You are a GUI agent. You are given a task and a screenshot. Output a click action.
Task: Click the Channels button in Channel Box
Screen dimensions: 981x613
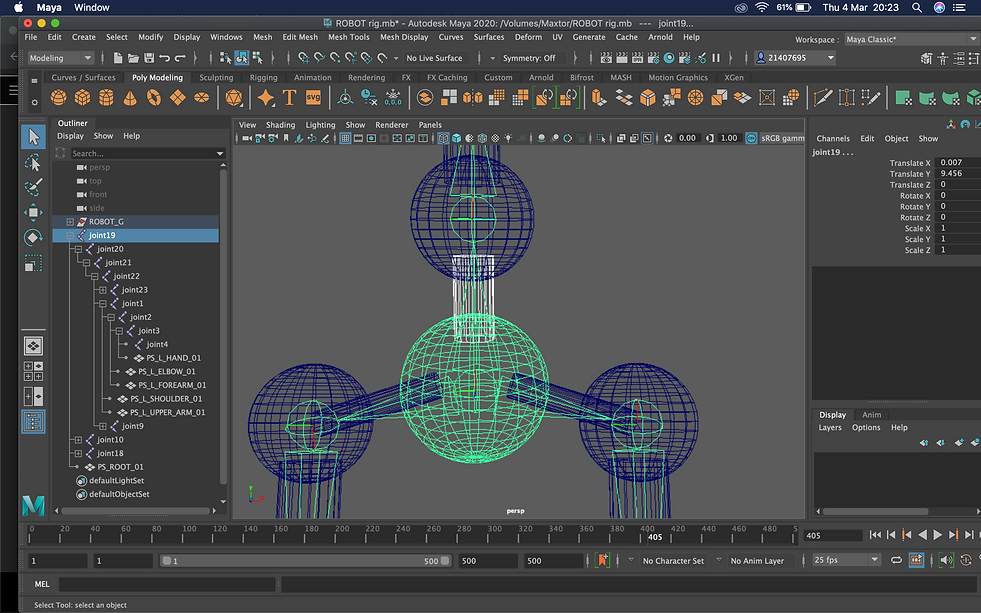(833, 138)
